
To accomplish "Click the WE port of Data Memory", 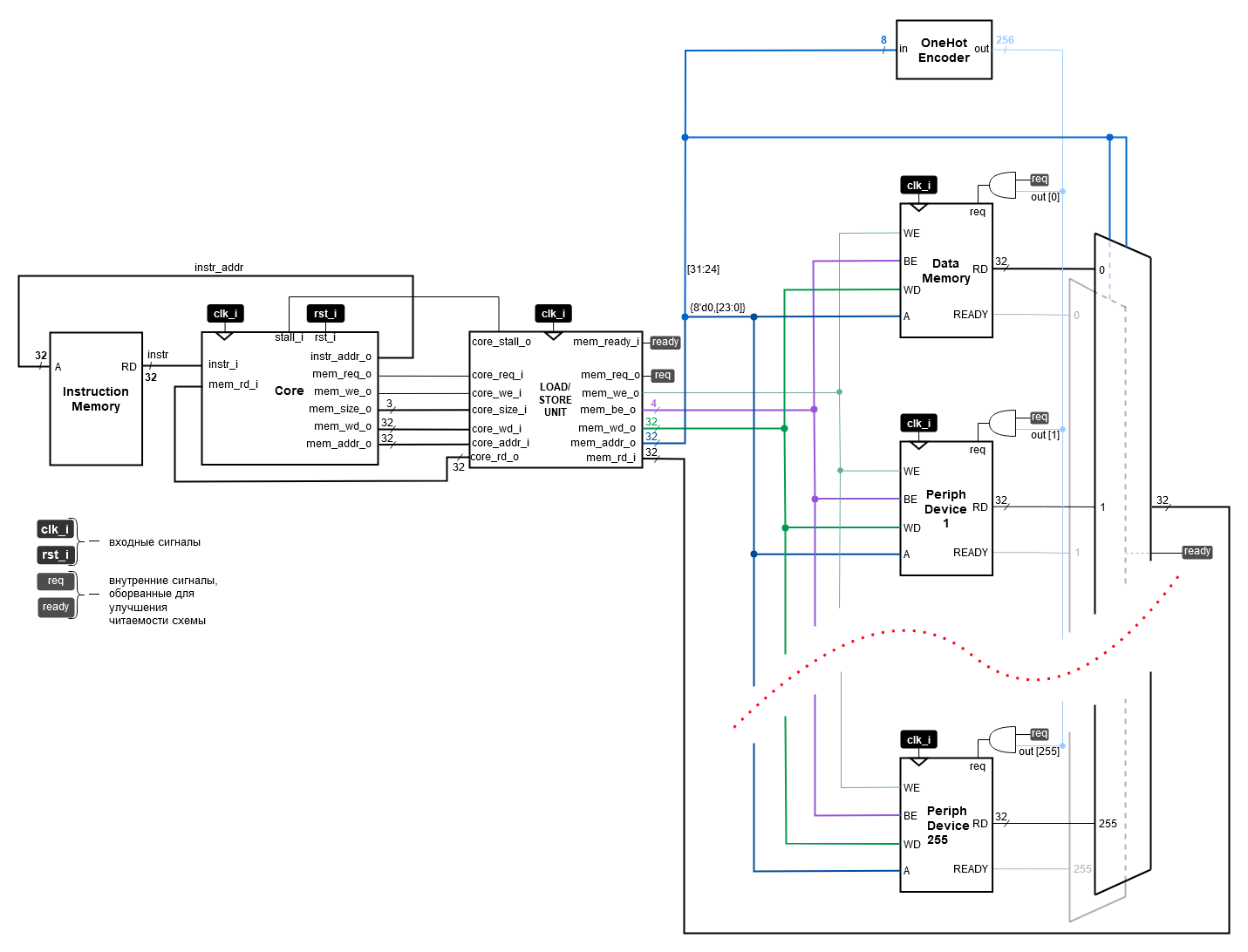I will pyautogui.click(x=911, y=234).
